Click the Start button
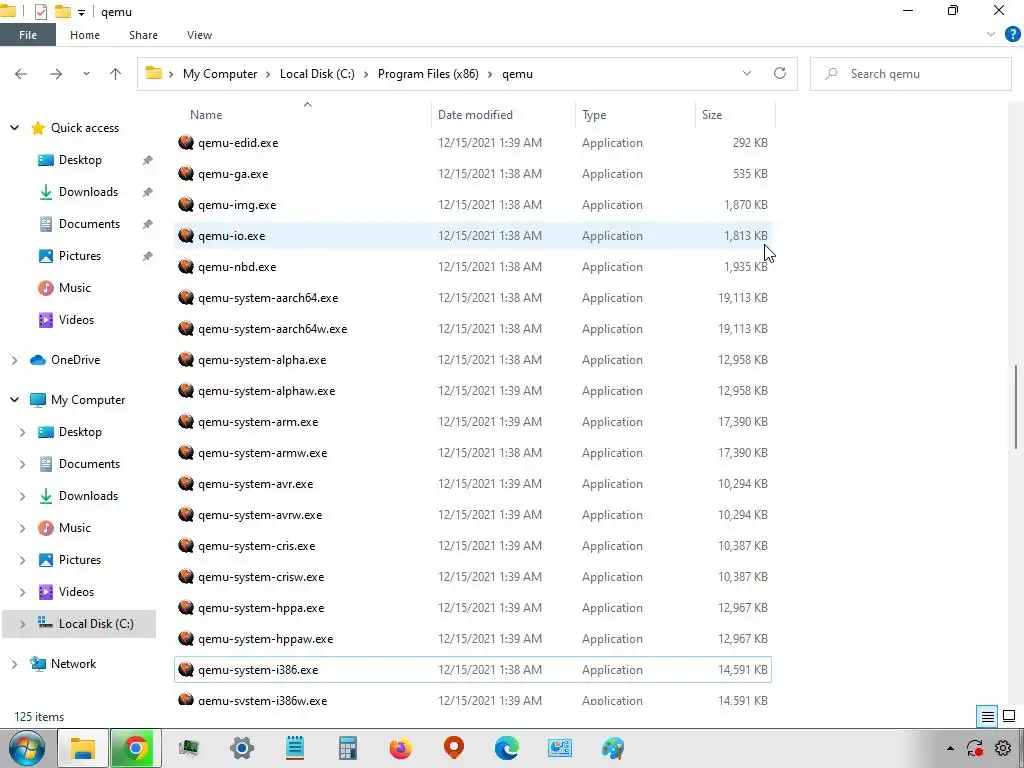Image resolution: width=1024 pixels, height=768 pixels. [x=27, y=748]
